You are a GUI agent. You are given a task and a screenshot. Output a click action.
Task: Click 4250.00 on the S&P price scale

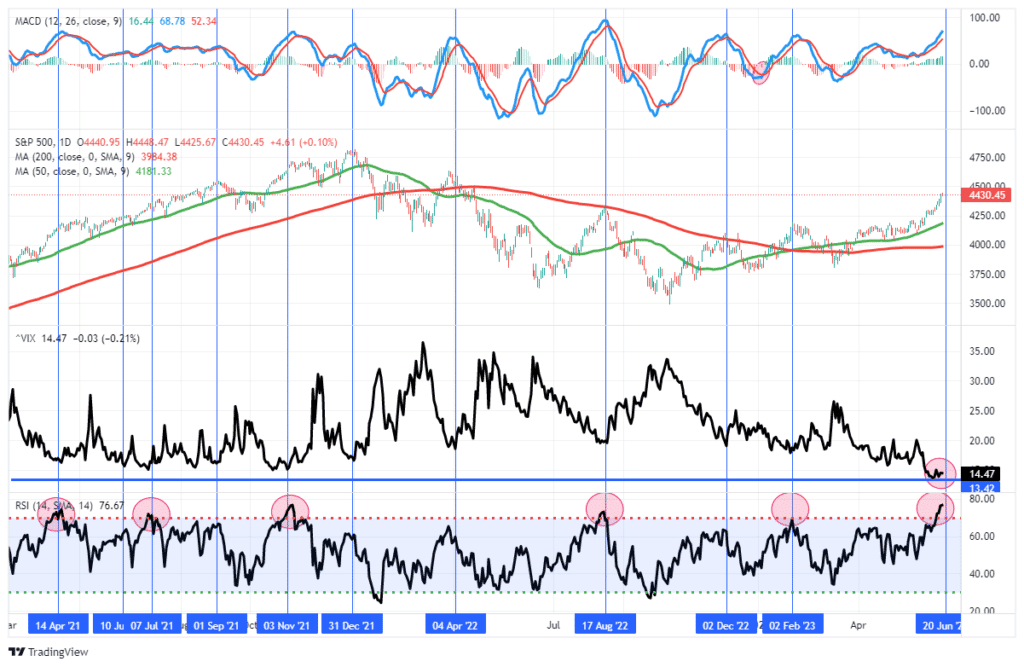(987, 216)
